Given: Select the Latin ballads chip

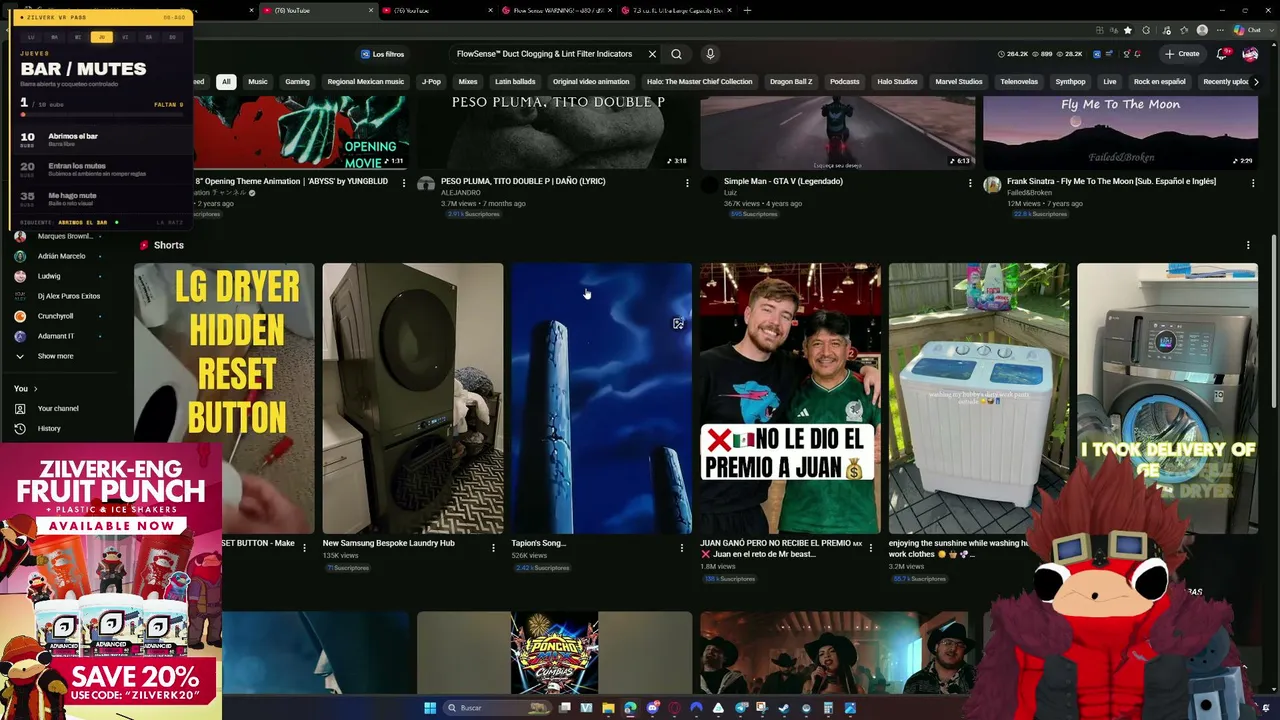Looking at the screenshot, I should point(515,82).
